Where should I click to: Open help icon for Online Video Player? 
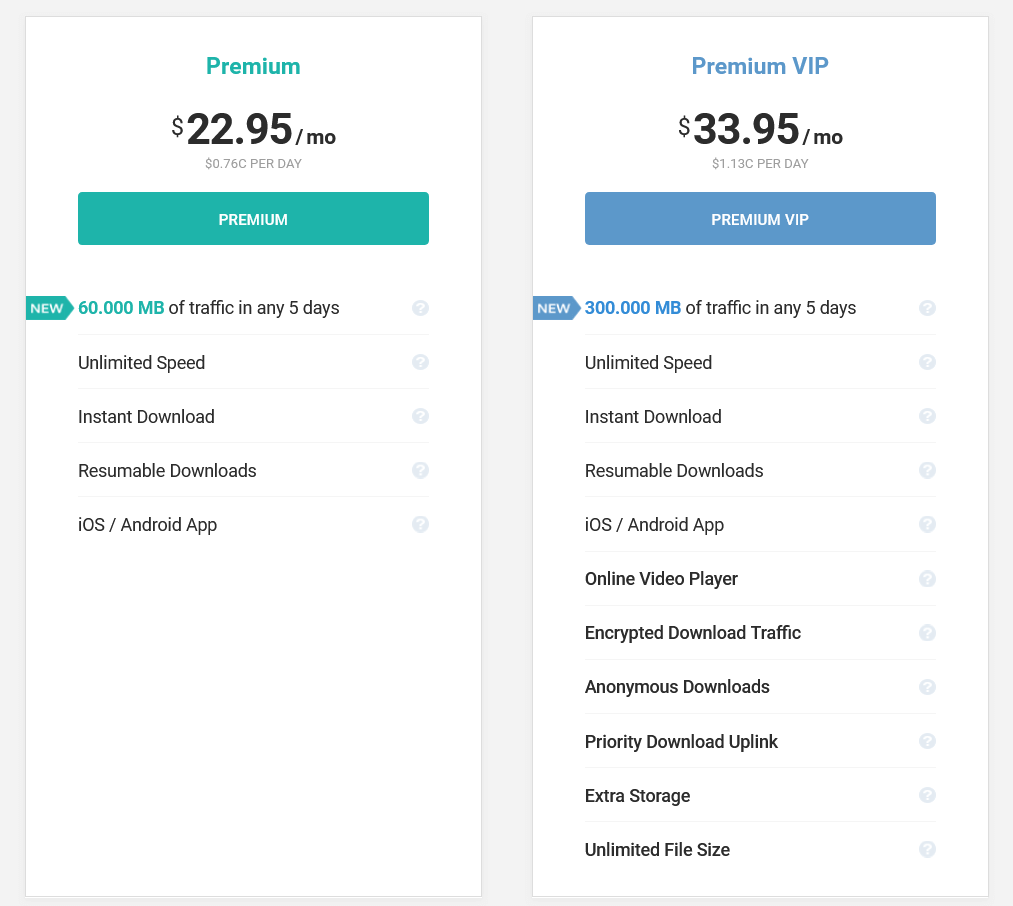click(x=927, y=578)
